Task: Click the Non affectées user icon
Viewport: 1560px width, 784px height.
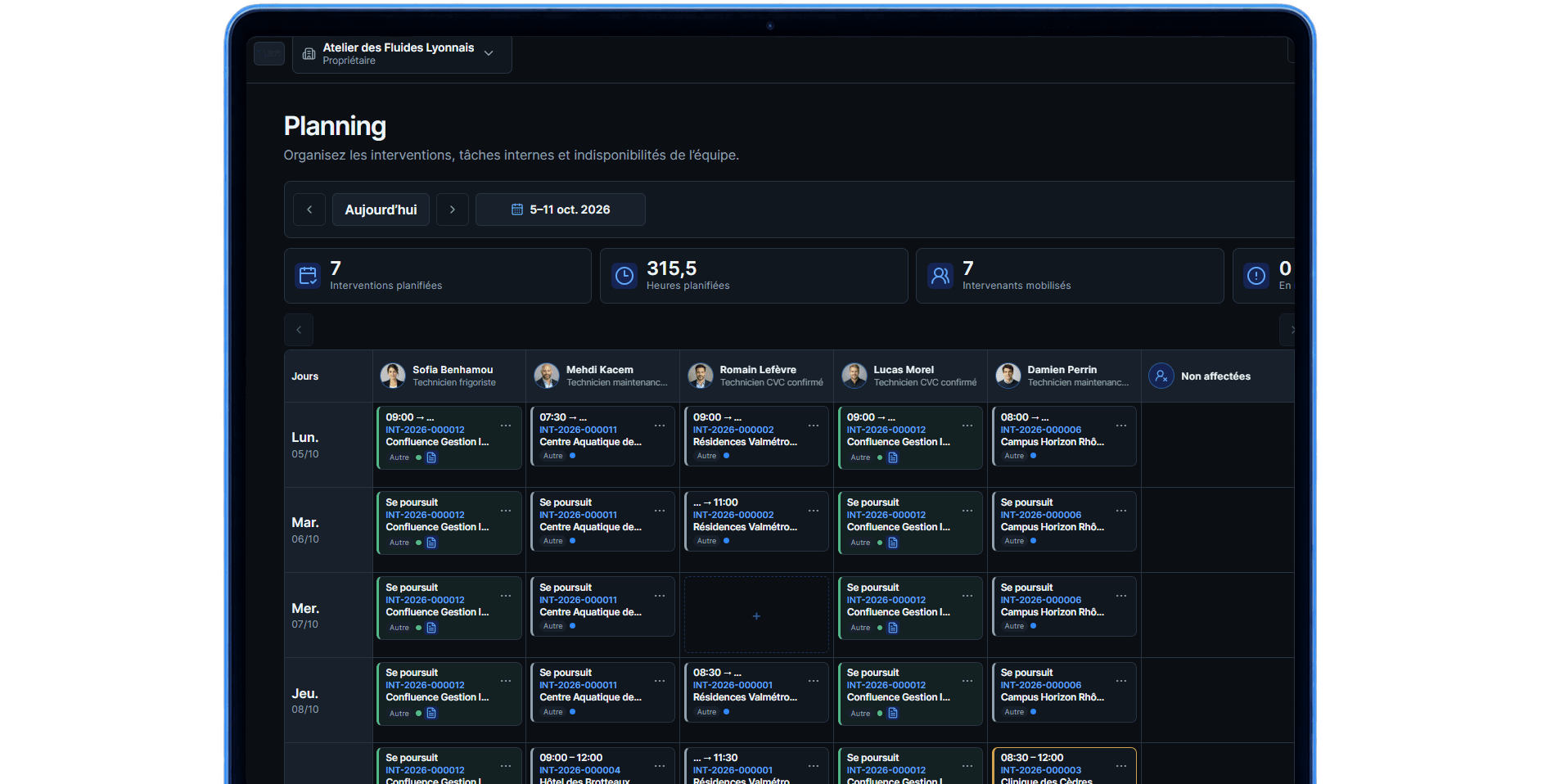Action: tap(1161, 376)
